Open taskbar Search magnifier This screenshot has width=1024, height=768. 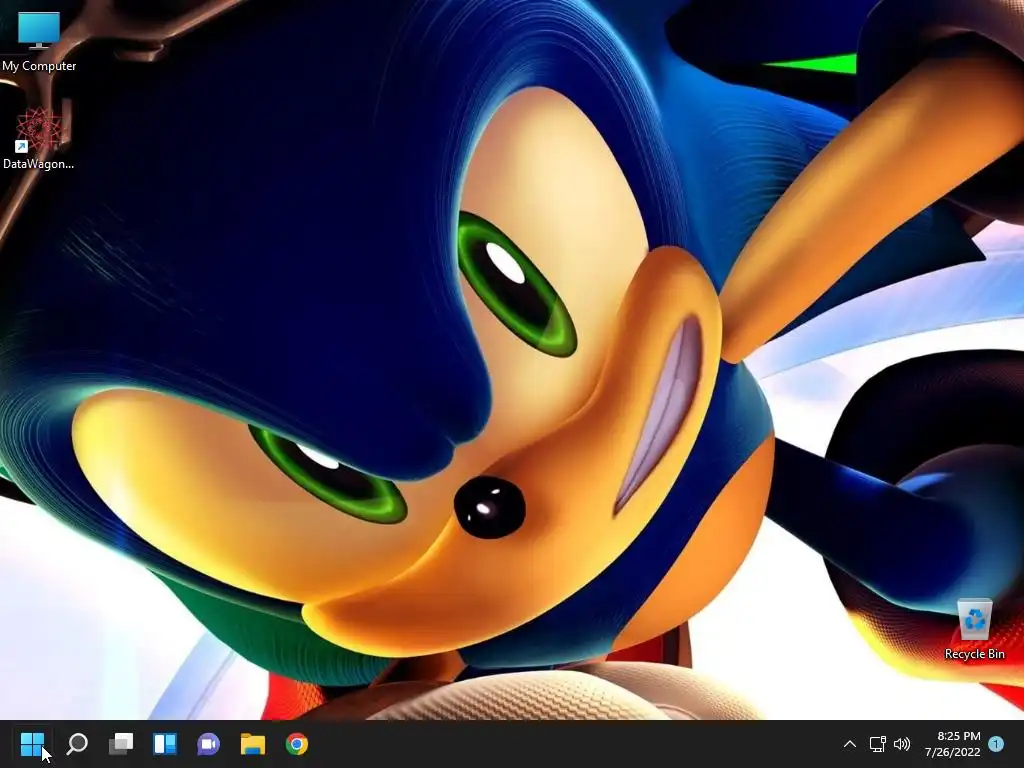77,743
